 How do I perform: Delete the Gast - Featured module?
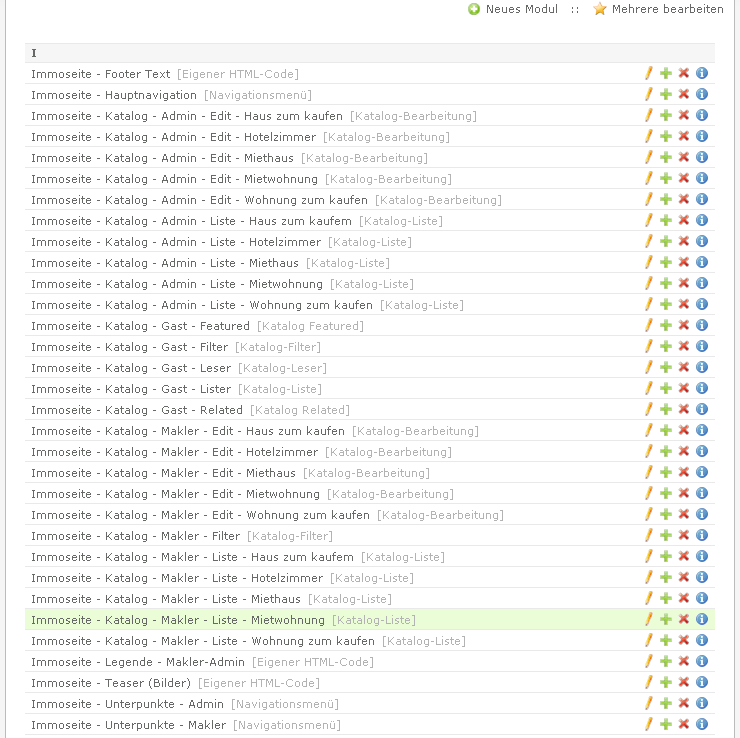pos(684,325)
